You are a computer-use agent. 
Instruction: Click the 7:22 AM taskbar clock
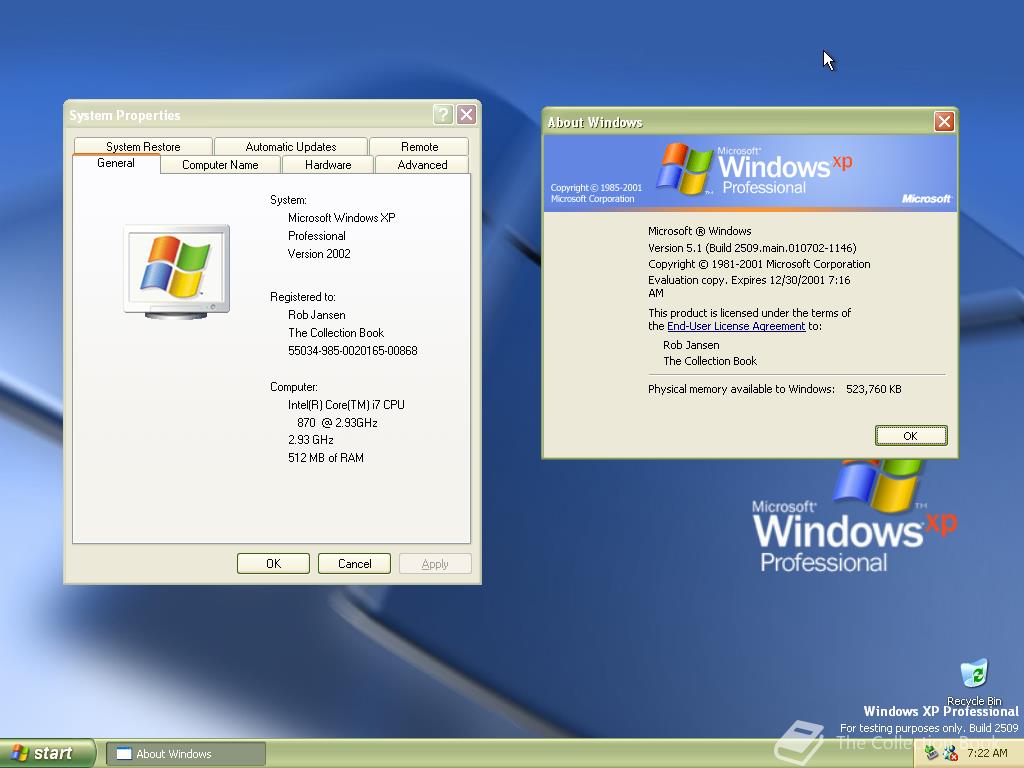[987, 753]
